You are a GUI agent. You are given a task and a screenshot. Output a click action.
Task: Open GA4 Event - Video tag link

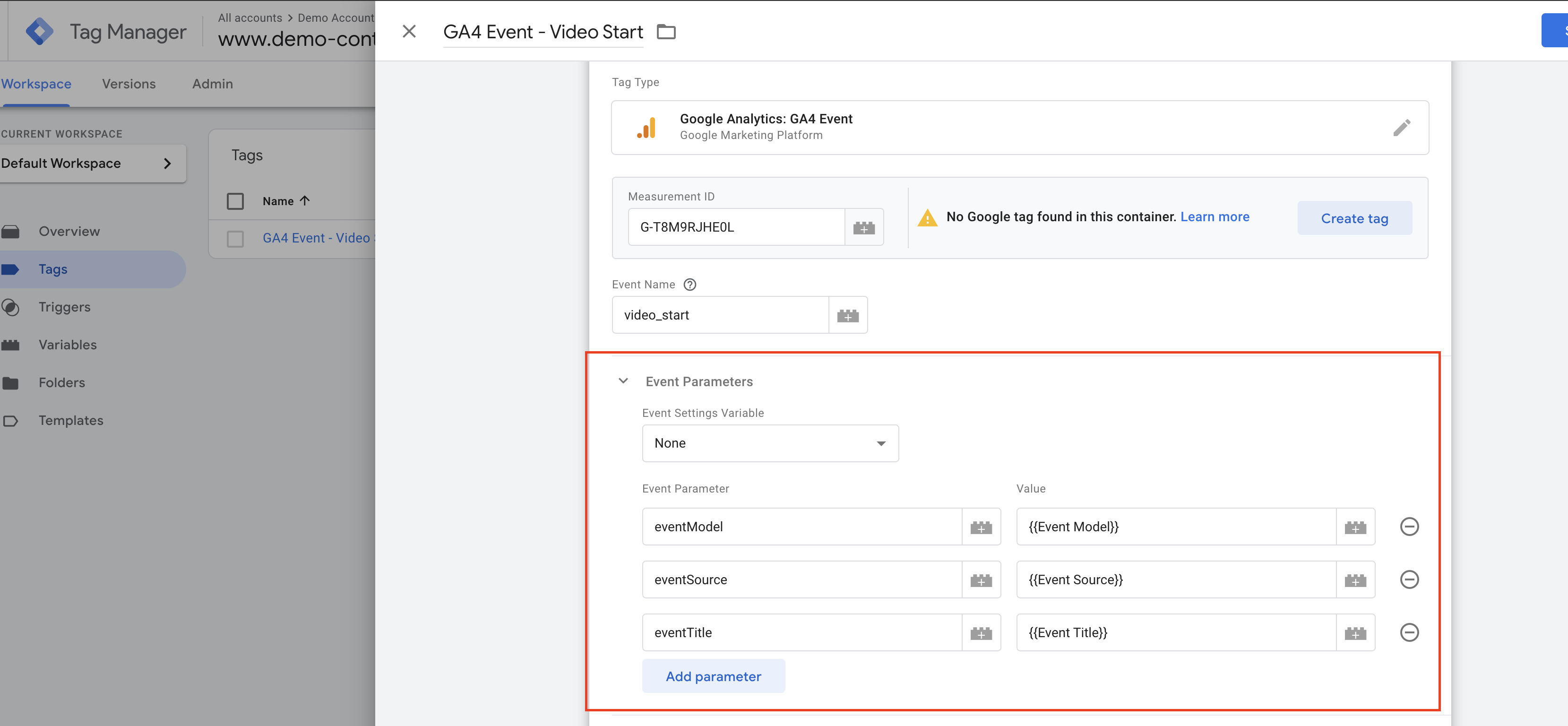pyautogui.click(x=319, y=239)
